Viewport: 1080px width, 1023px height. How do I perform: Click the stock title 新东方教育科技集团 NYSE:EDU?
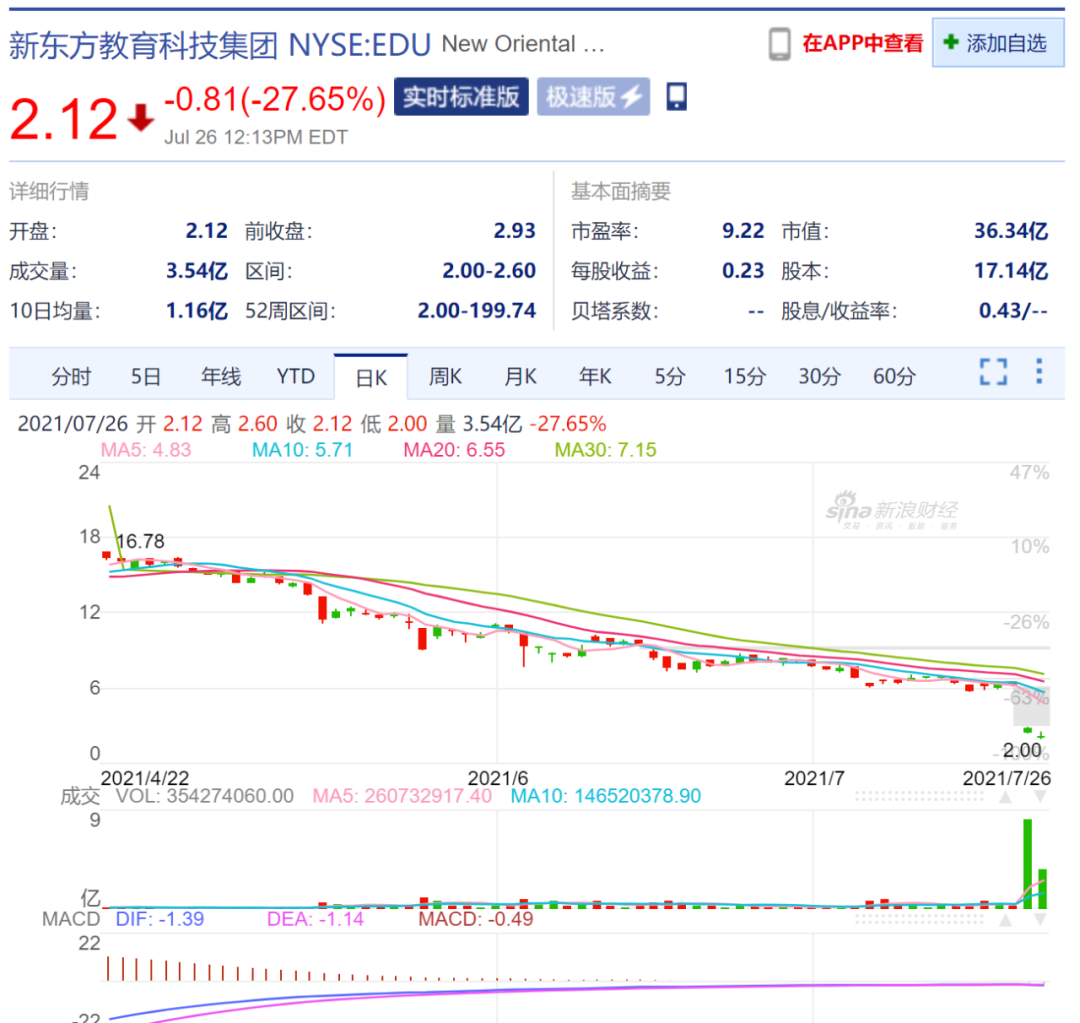click(x=220, y=45)
